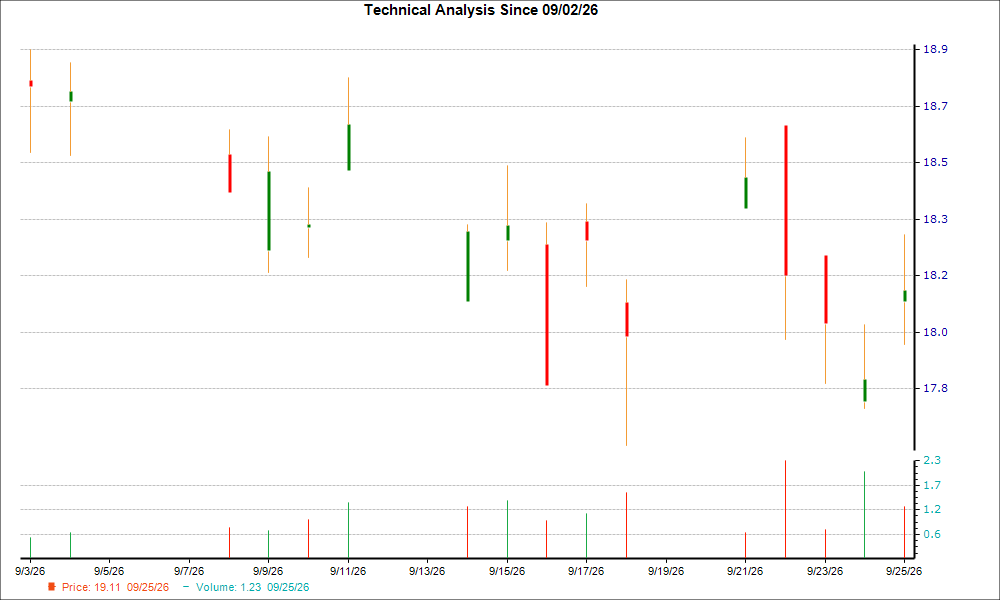Viewport: 1000px width, 600px height.
Task: Select the Volume: 1.23 09/25/26 legend text
Action: click(x=253, y=587)
